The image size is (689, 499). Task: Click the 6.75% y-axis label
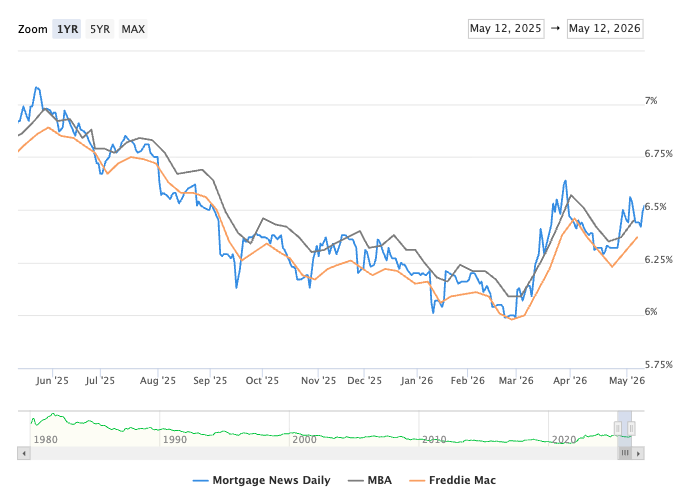click(659, 154)
